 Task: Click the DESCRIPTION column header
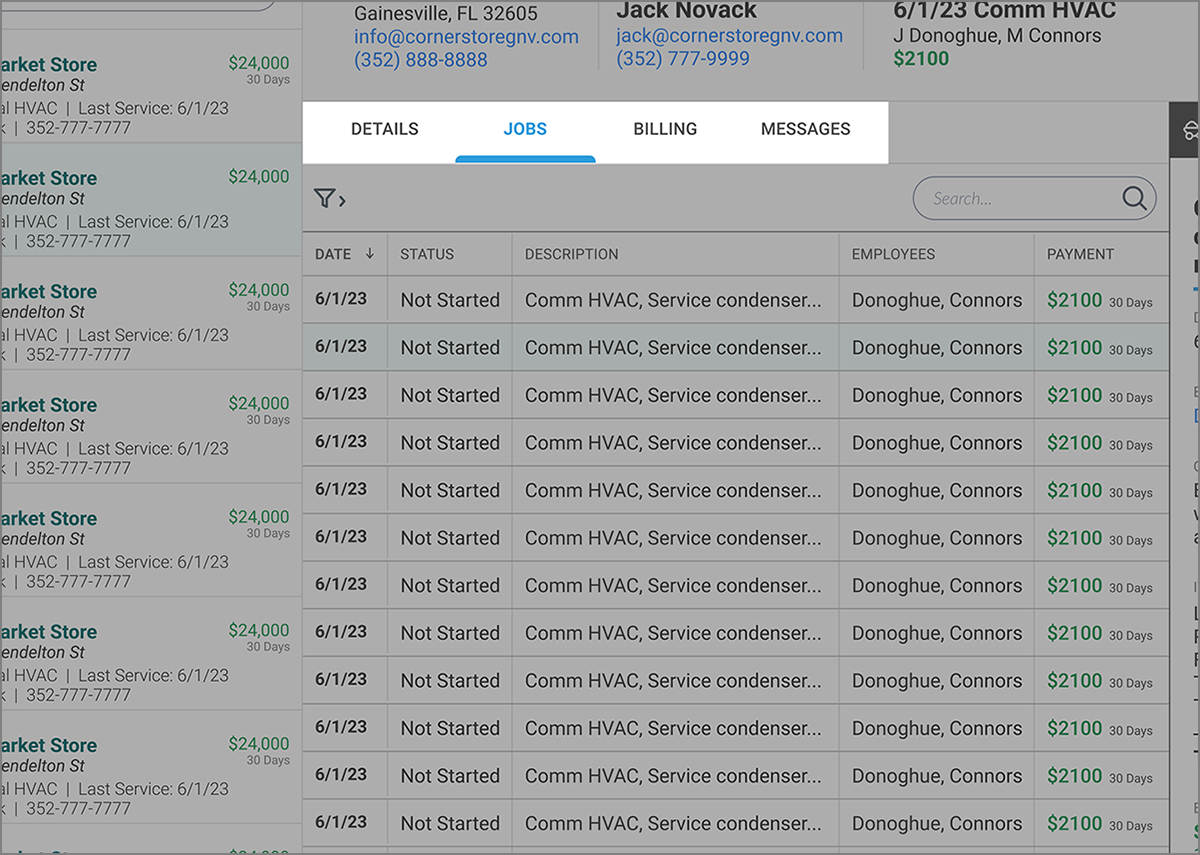point(572,254)
